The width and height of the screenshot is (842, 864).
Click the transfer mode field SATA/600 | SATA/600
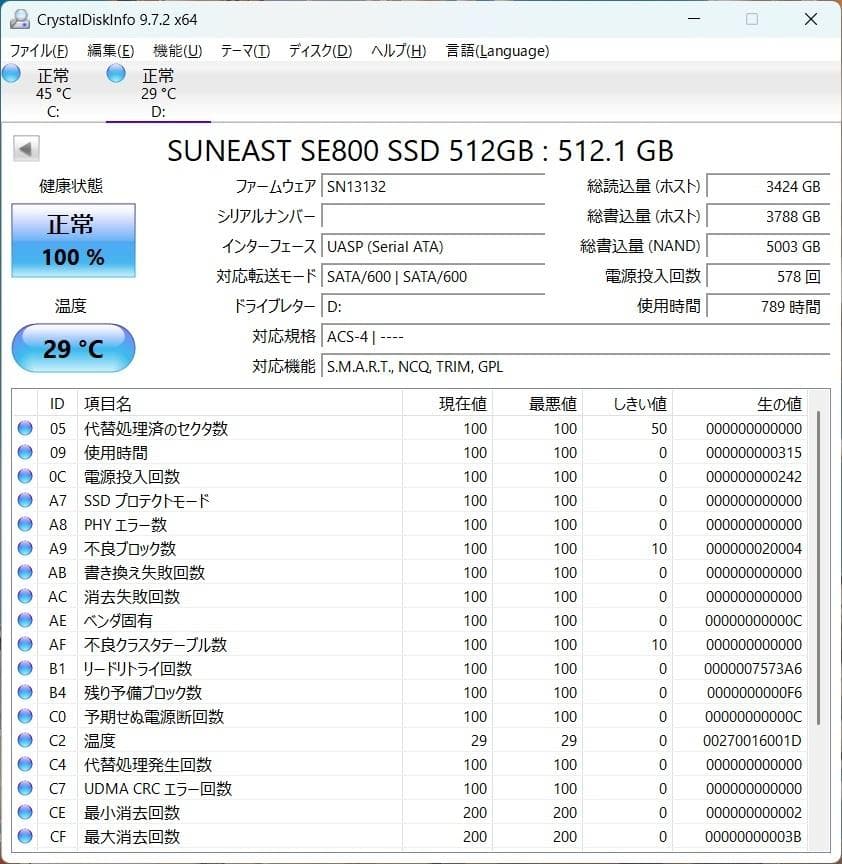coord(433,276)
